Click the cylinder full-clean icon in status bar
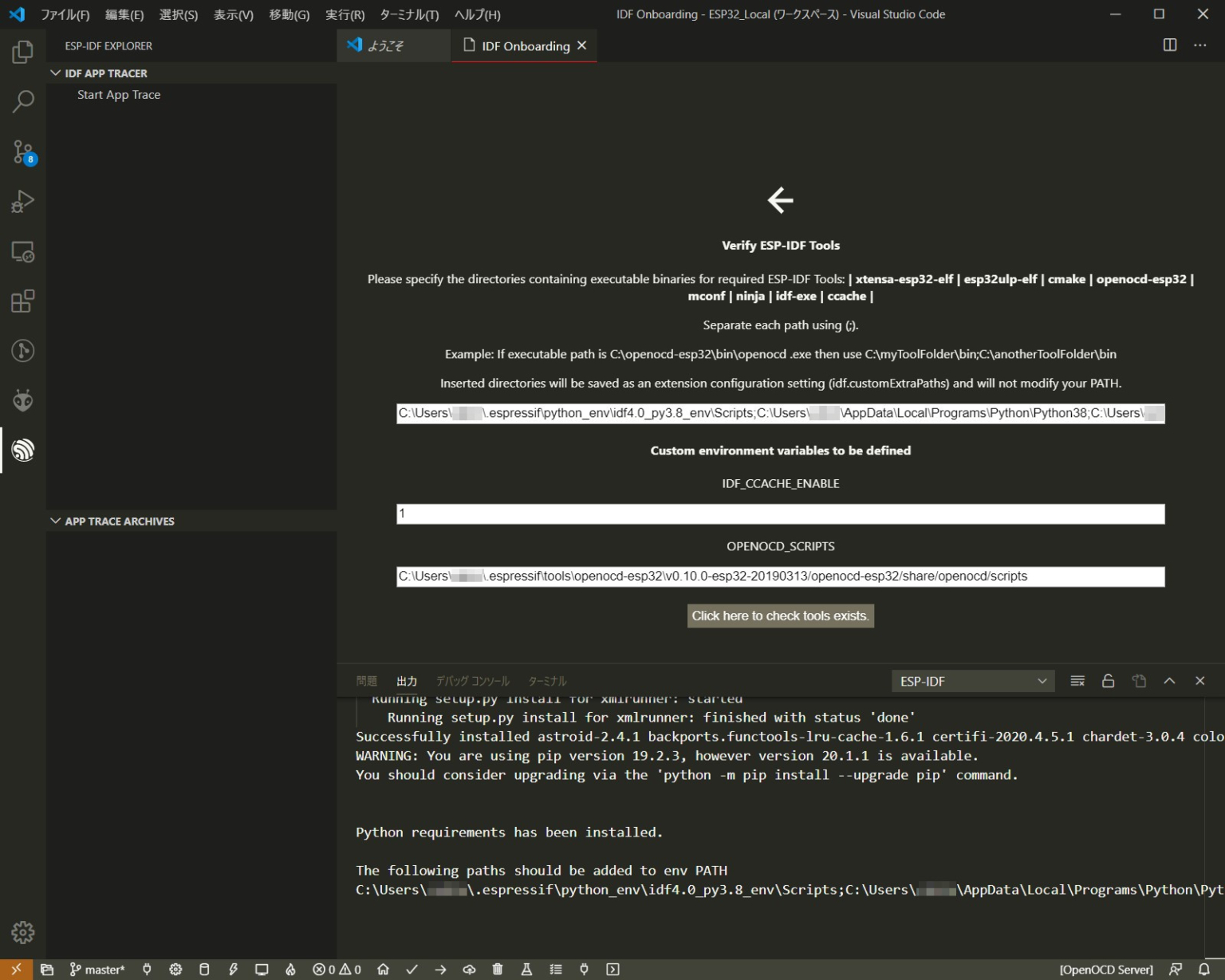The width and height of the screenshot is (1225, 980). tap(204, 970)
